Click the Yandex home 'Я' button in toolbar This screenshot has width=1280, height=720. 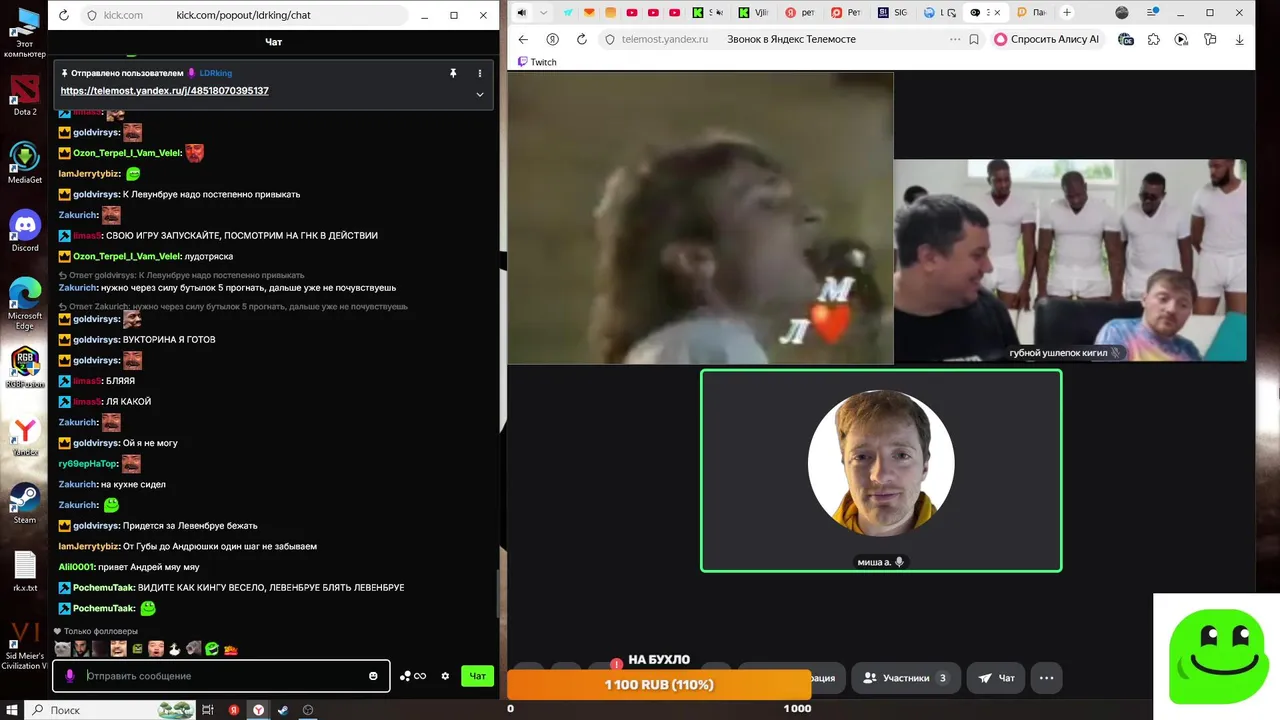click(x=552, y=39)
